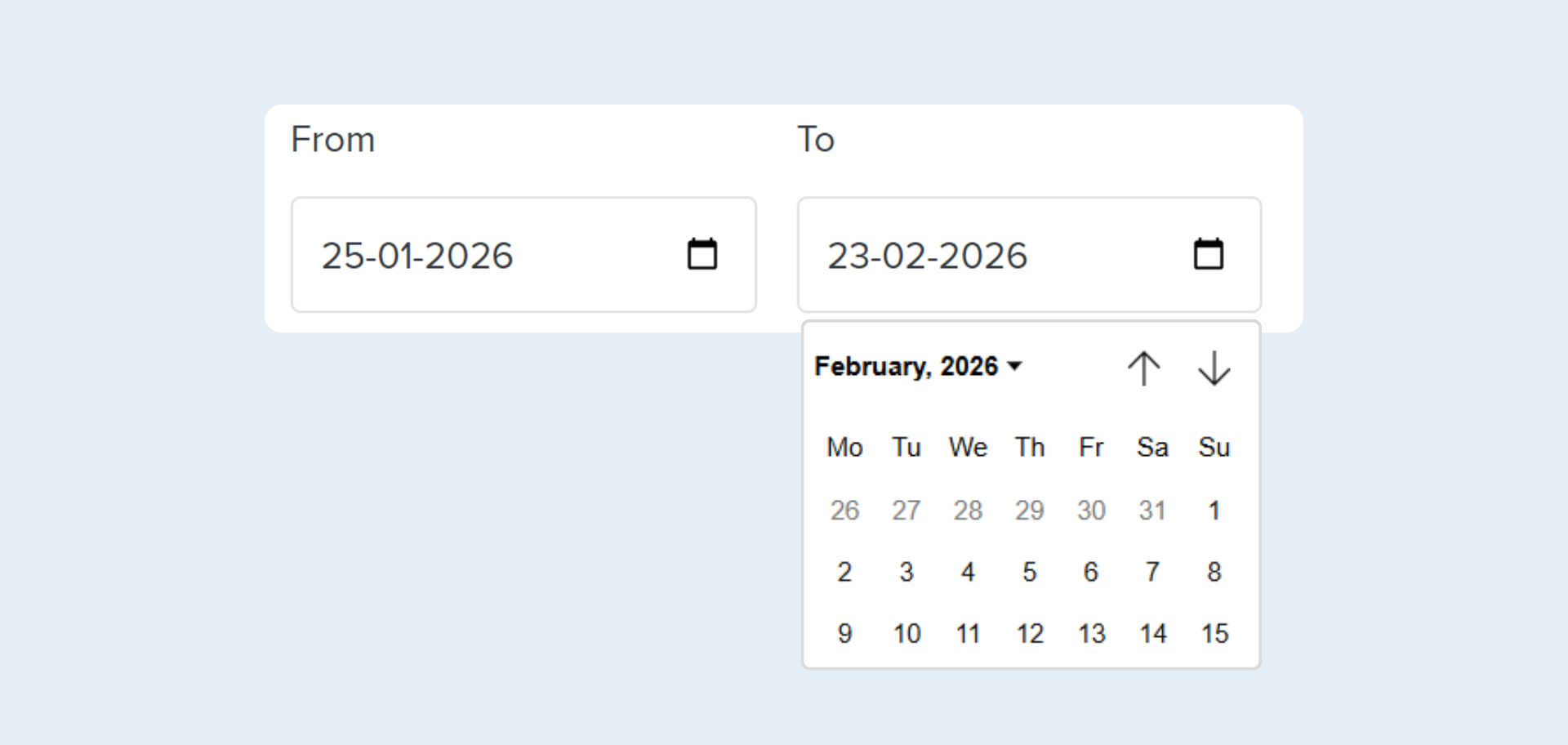The height and width of the screenshot is (745, 1568).
Task: Select February 4 in the calendar
Action: (968, 572)
